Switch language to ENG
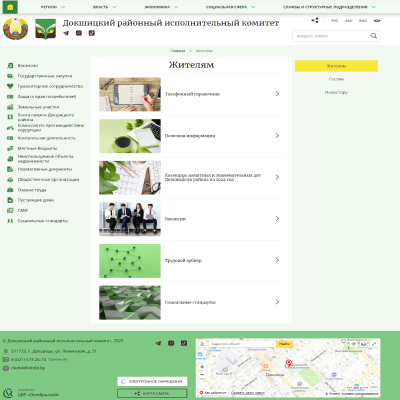Viewport: 400px width, 400px height. coord(363,21)
